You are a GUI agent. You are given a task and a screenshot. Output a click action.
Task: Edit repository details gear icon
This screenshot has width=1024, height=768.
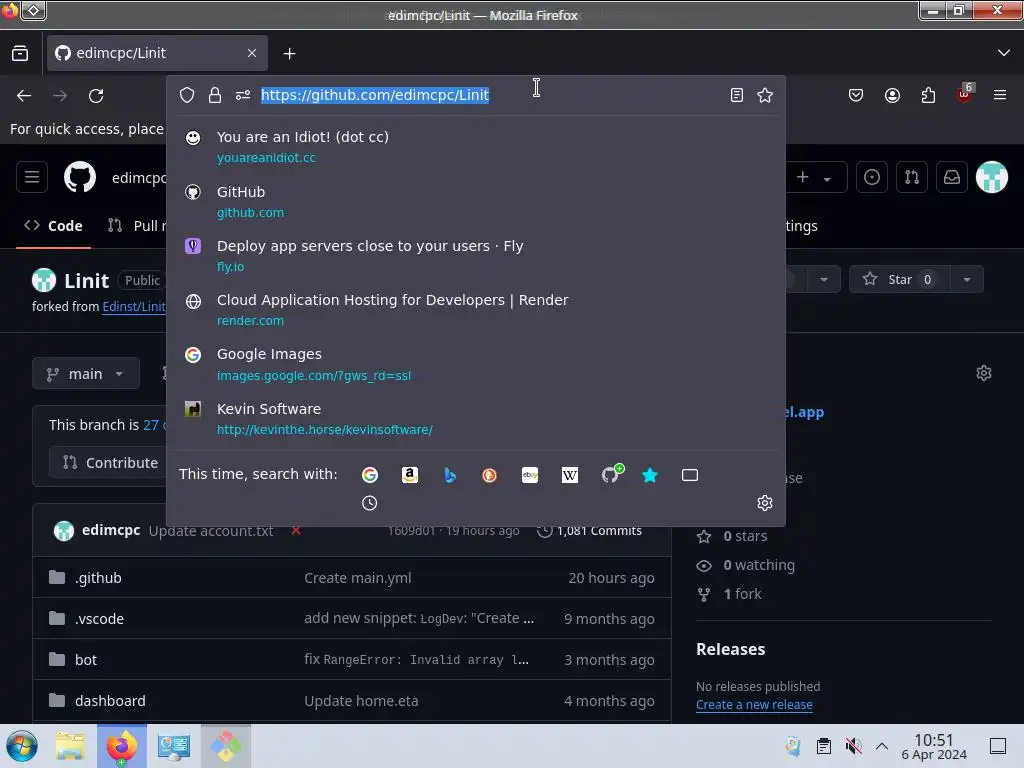pos(984,373)
